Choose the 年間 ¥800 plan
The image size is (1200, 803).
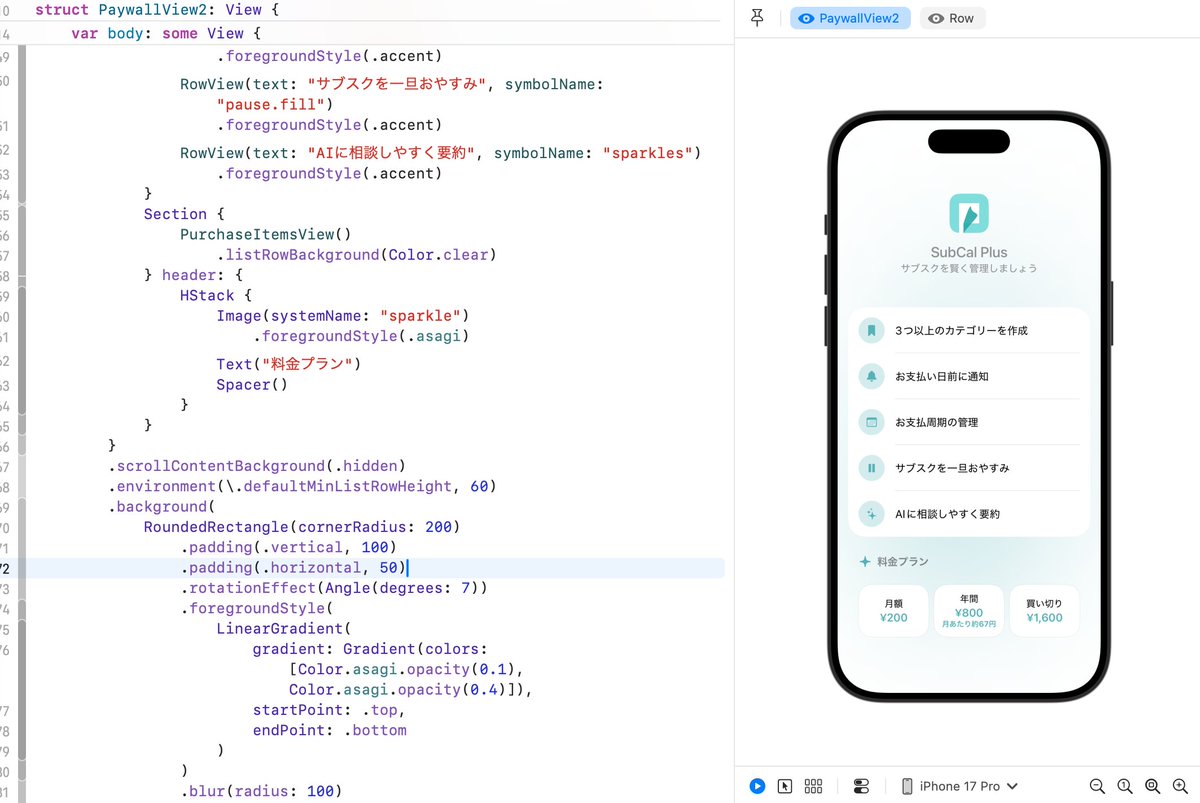[968, 611]
